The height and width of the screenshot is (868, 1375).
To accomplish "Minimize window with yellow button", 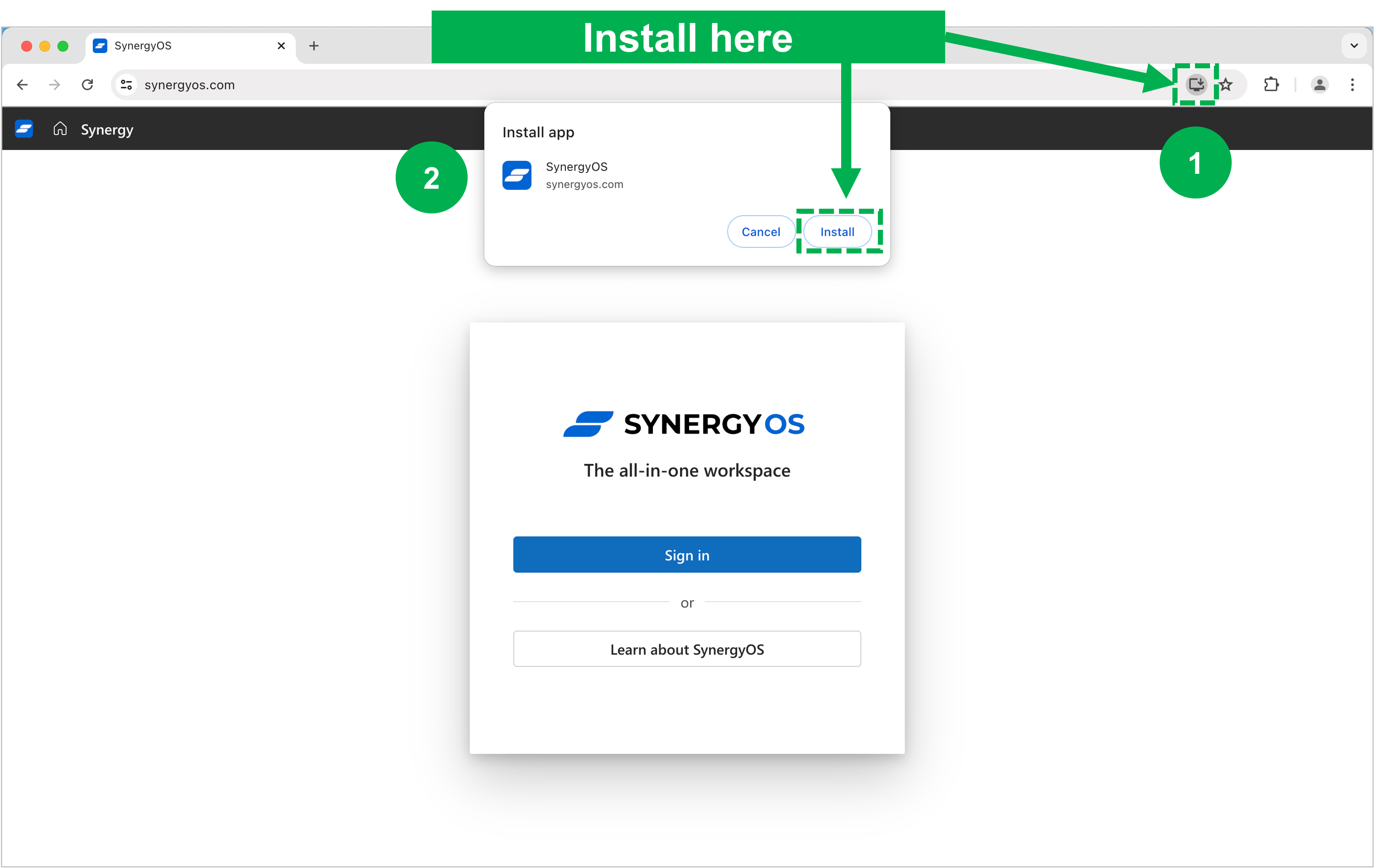I will coord(44,46).
